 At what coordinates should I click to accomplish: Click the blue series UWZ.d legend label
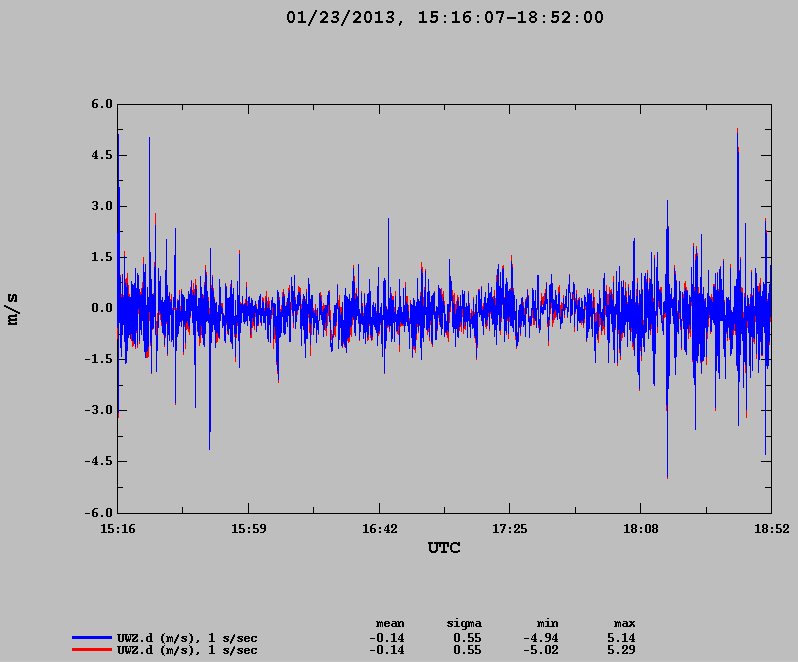coord(187,638)
